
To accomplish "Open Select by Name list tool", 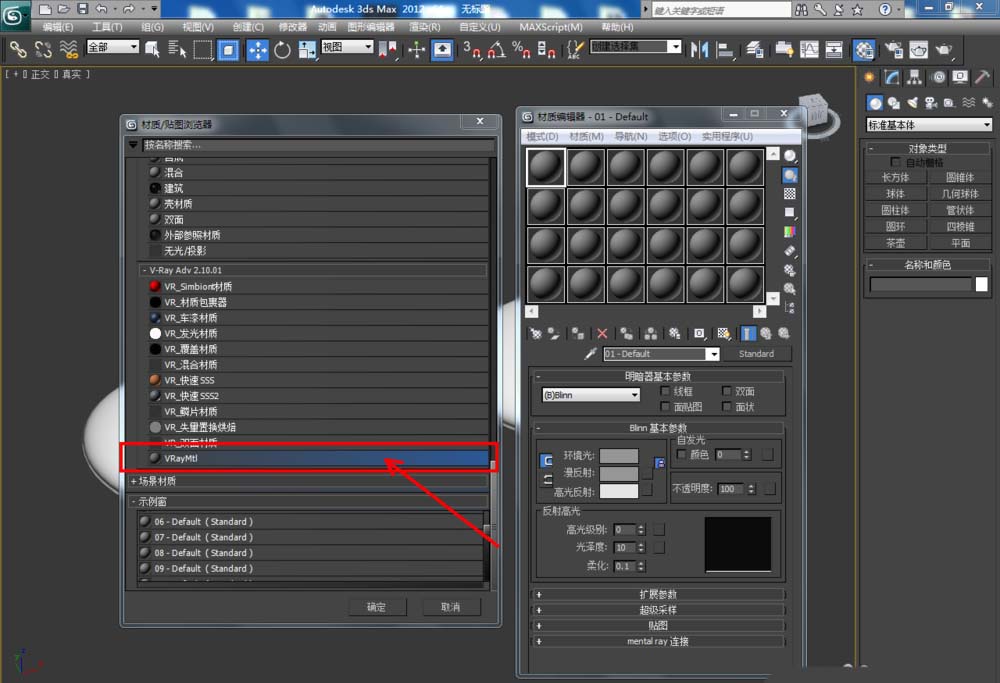I will click(177, 50).
